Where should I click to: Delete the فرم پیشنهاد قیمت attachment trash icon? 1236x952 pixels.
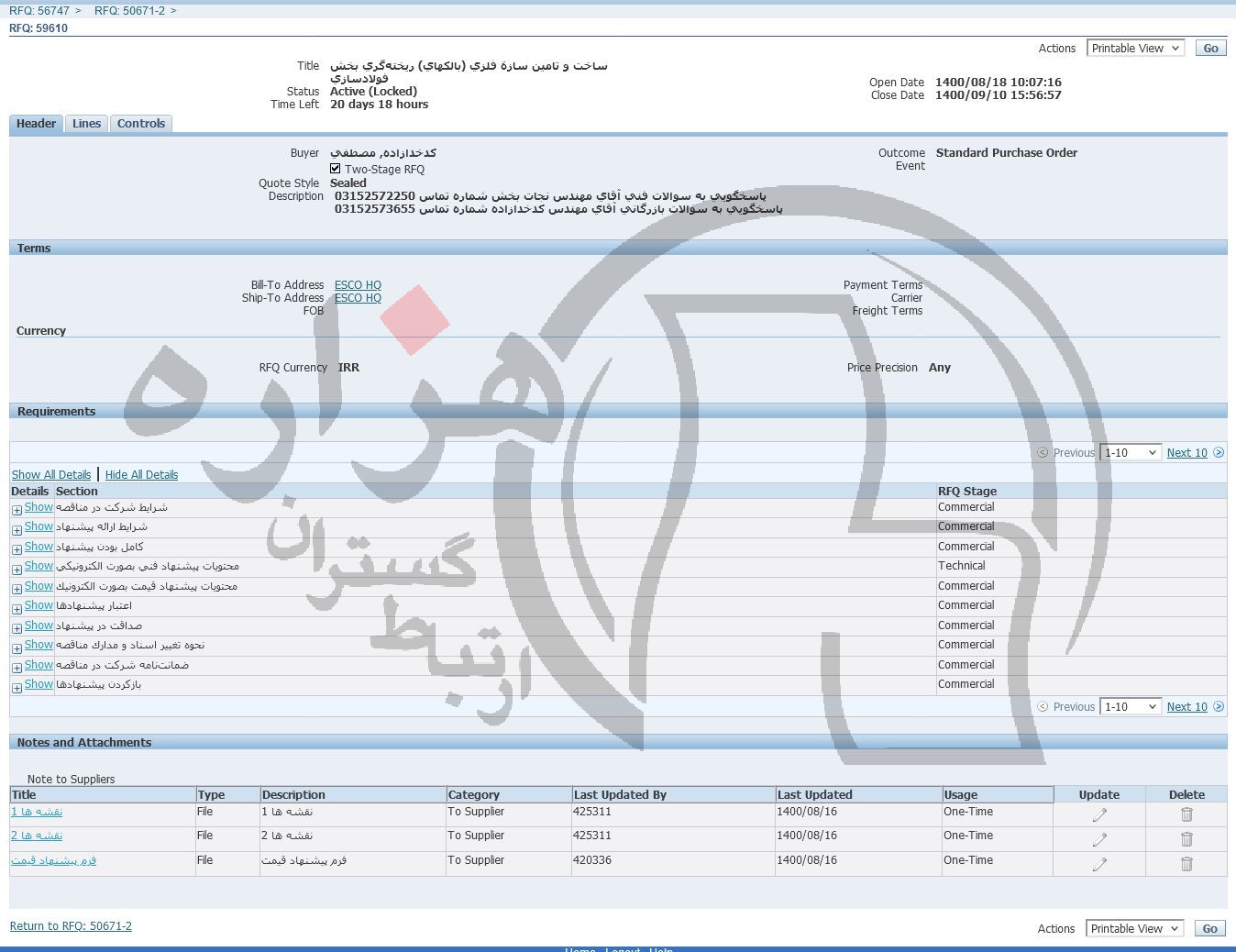tap(1186, 864)
